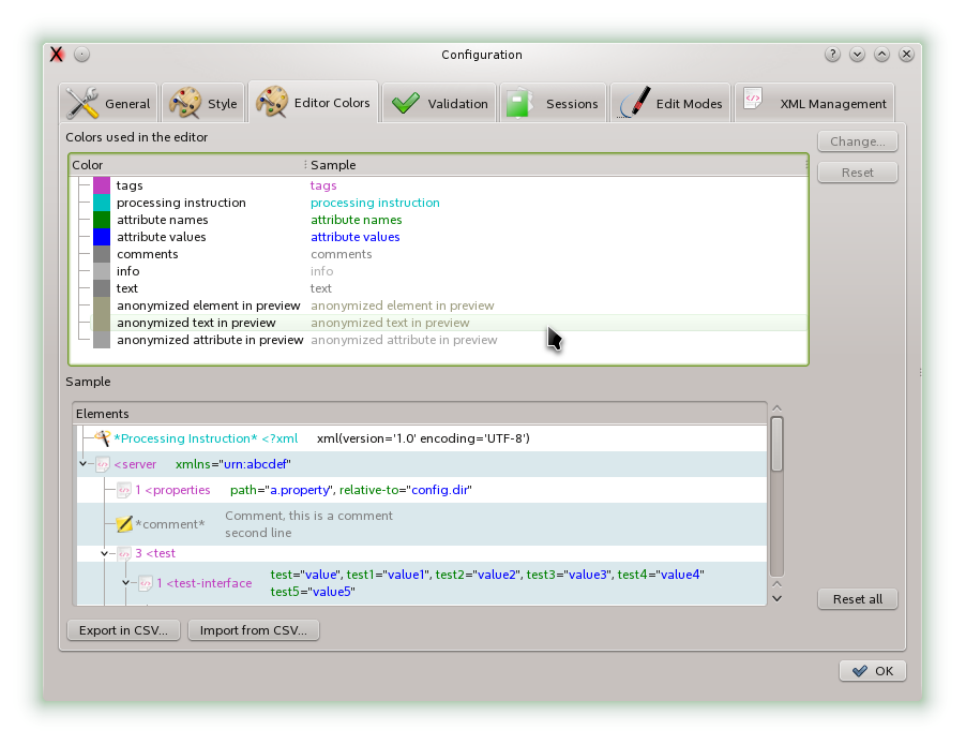Image resolution: width=965 pixels, height=744 pixels.
Task: Select the magenta tags color swatch
Action: tap(102, 185)
